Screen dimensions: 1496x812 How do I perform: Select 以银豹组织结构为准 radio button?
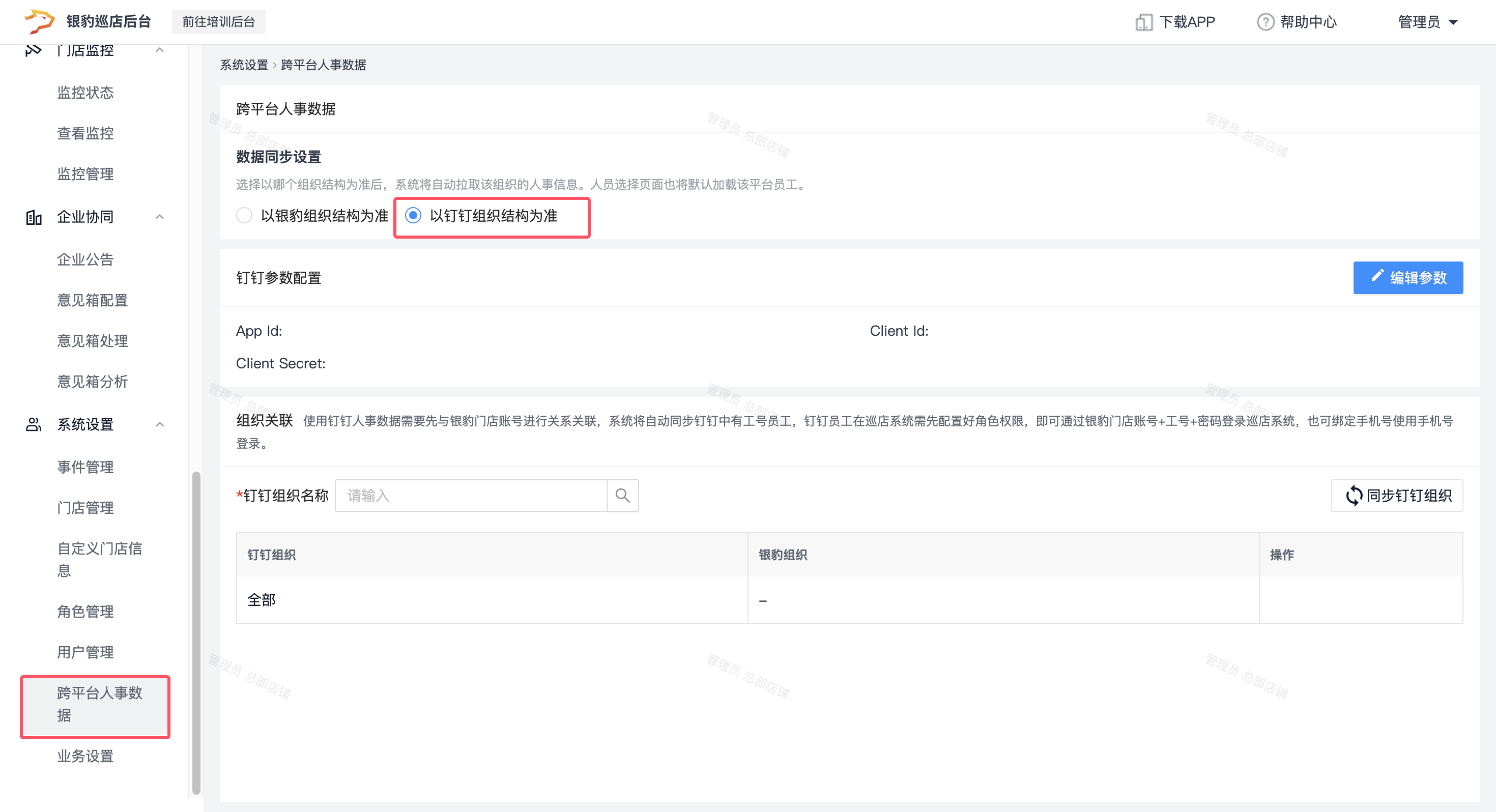pos(244,216)
